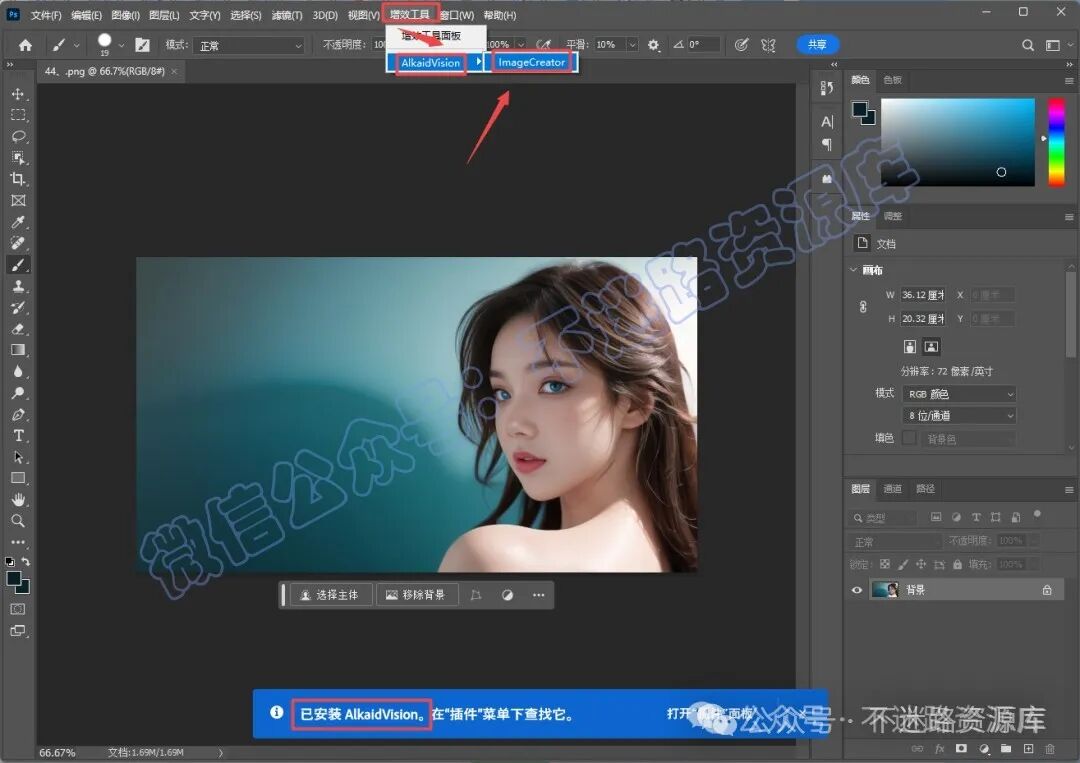Image resolution: width=1080 pixels, height=763 pixels.
Task: Toggle Quick Mask mode
Action: [x=18, y=609]
